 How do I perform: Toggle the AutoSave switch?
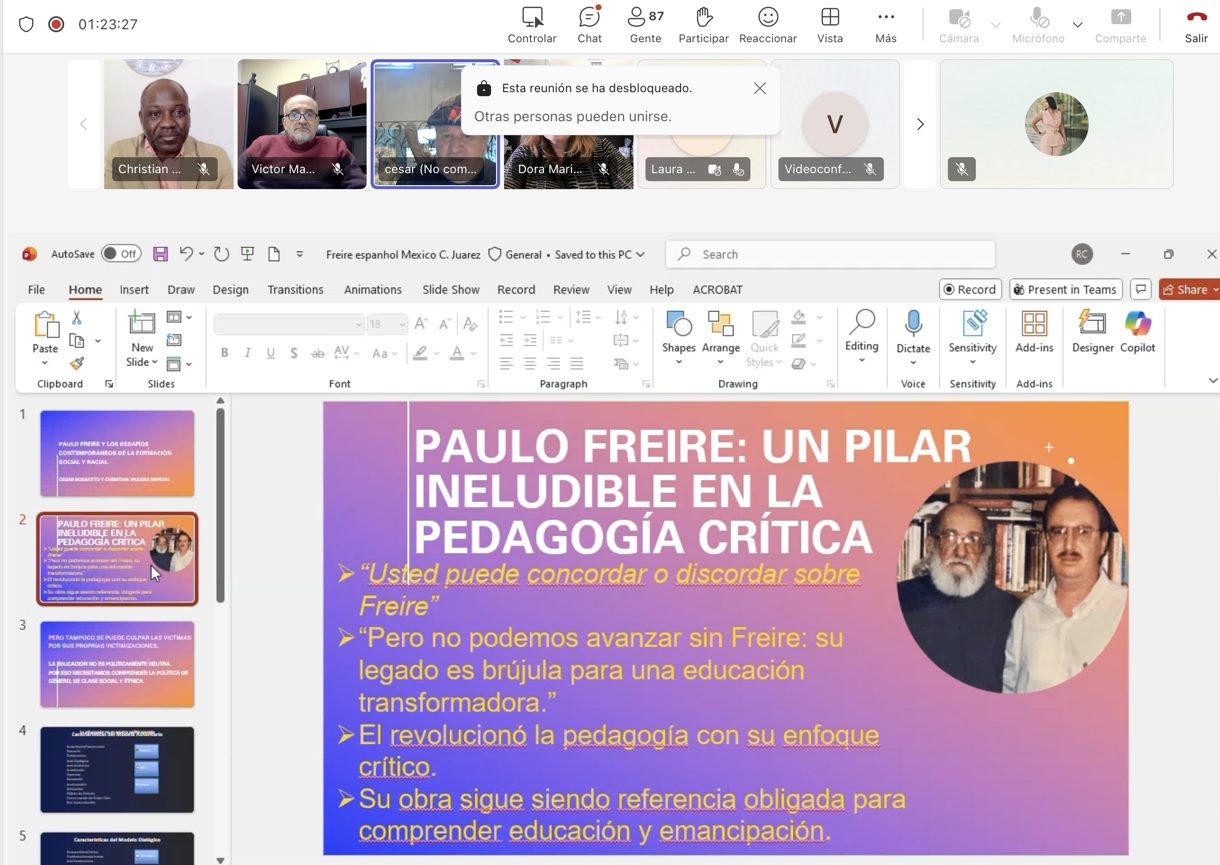pyautogui.click(x=121, y=254)
